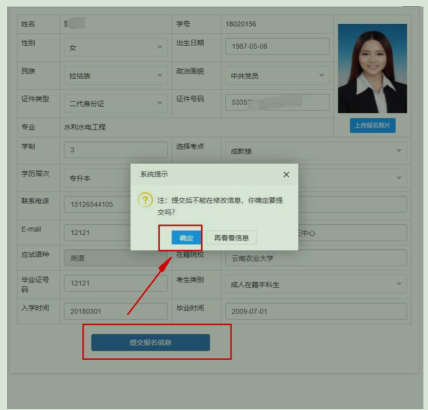Click the 出生日期 field with 1987-05-08
The width and height of the screenshot is (428, 410).
(277, 46)
